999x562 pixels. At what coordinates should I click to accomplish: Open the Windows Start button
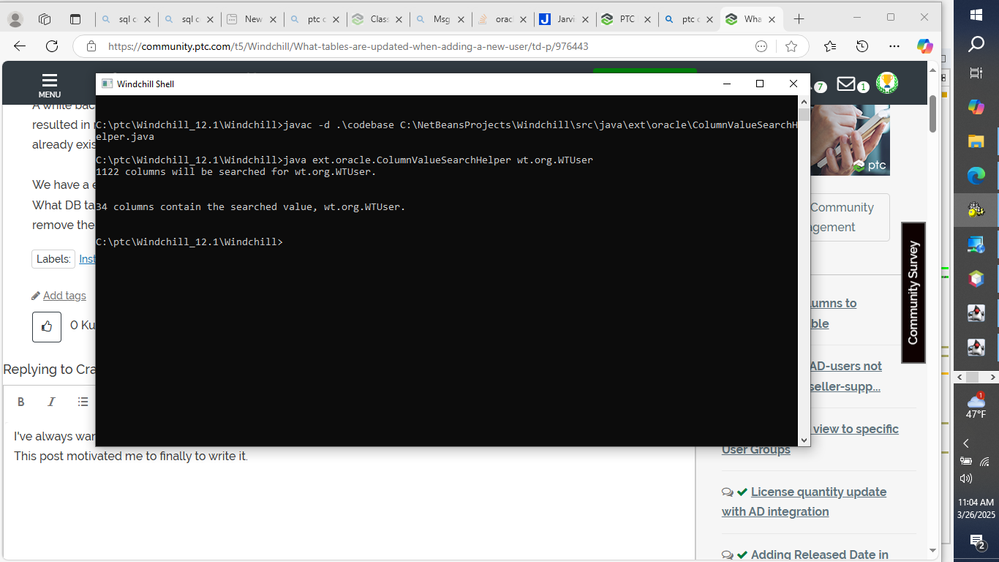[x=976, y=14]
